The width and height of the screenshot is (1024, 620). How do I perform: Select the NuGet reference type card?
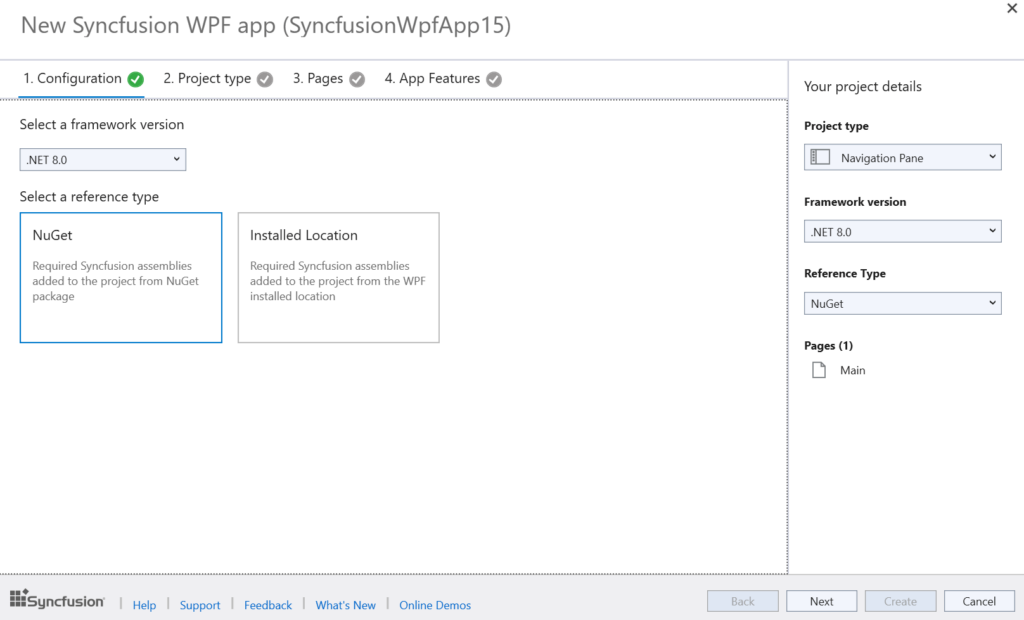click(x=120, y=277)
